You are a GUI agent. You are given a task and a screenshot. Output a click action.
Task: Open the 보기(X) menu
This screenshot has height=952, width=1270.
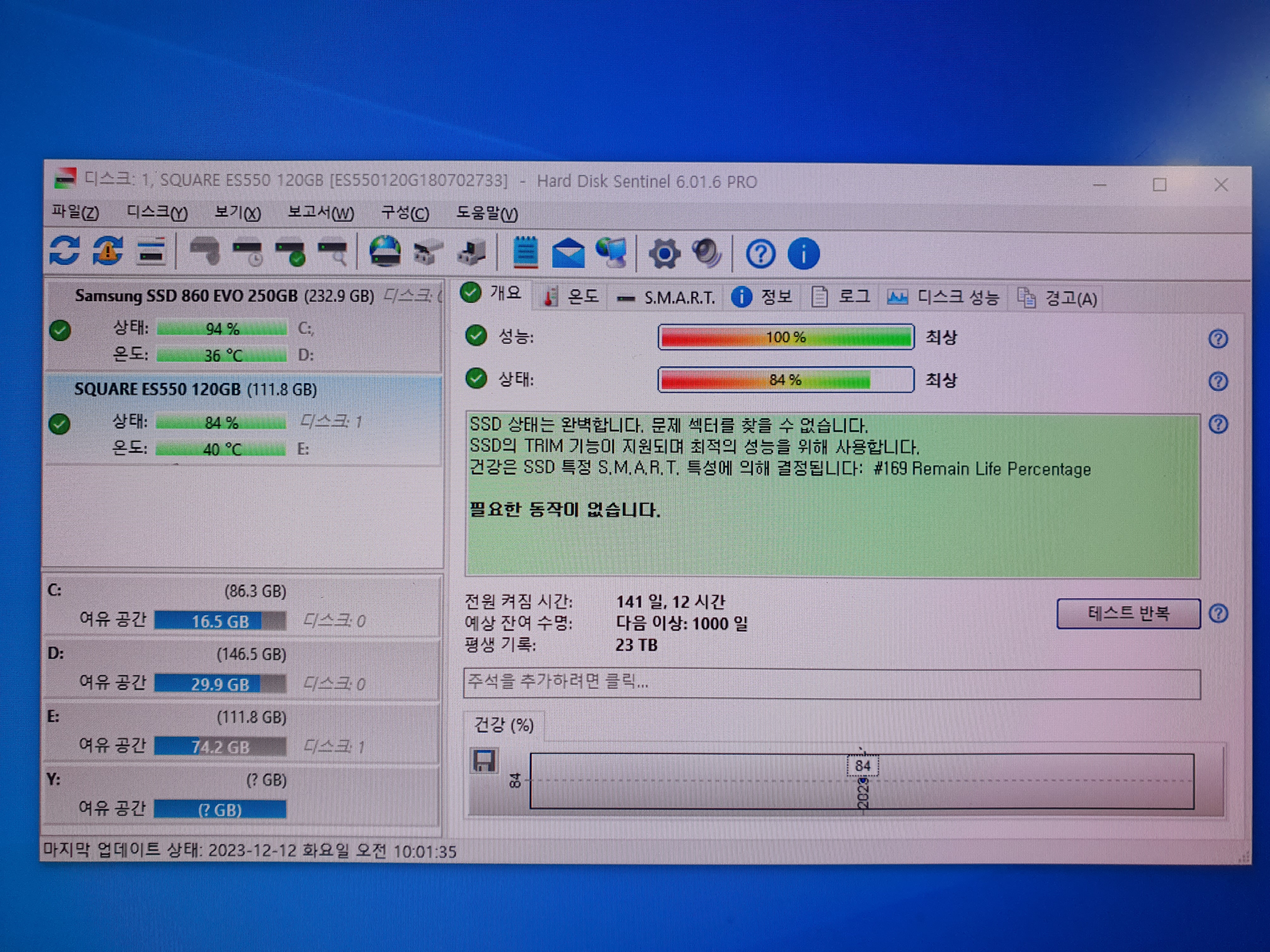[238, 213]
